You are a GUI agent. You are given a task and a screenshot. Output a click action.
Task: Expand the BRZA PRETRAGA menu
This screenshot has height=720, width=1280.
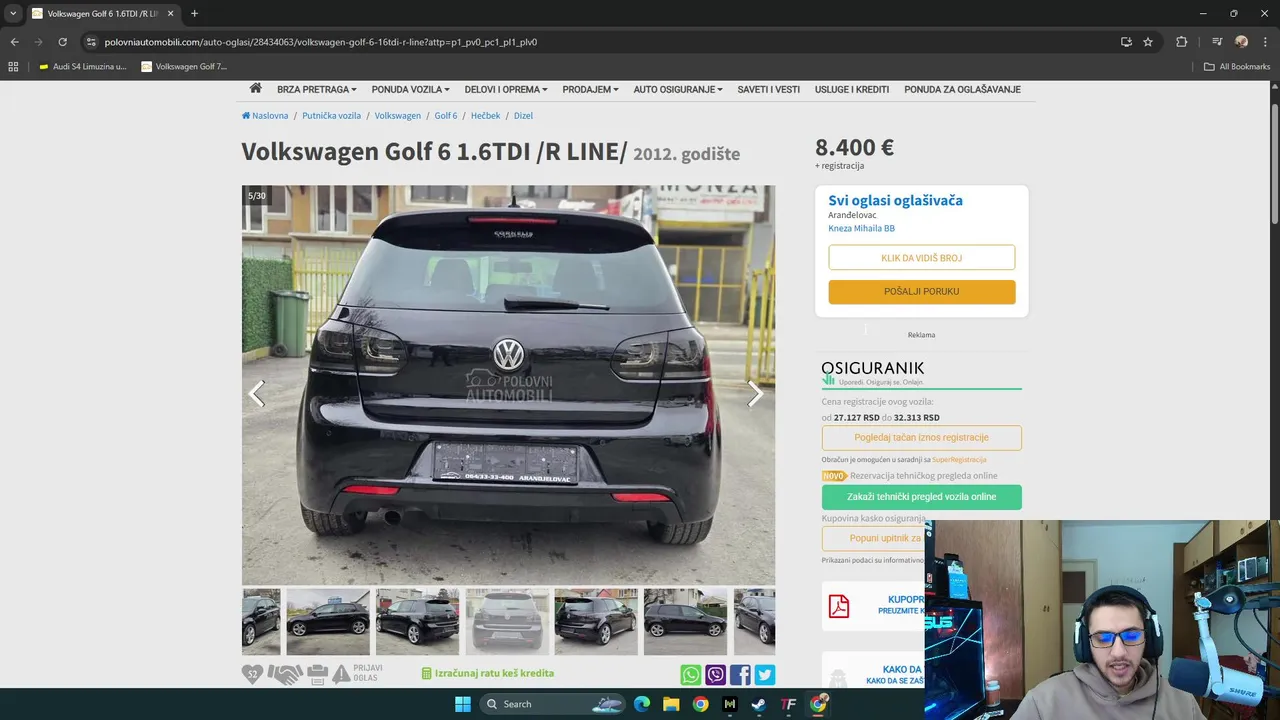[x=316, y=89]
